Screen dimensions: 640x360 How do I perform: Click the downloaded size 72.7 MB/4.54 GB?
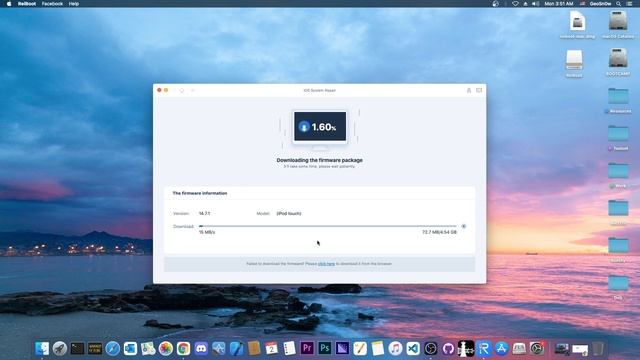click(x=439, y=232)
